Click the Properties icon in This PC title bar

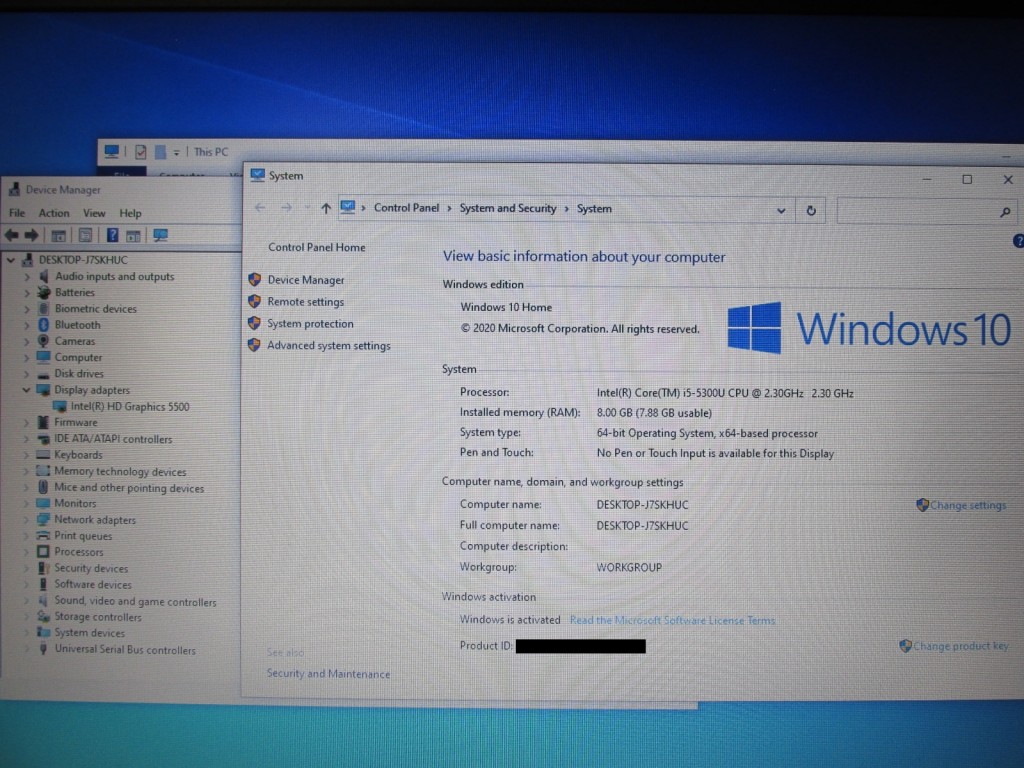click(140, 152)
